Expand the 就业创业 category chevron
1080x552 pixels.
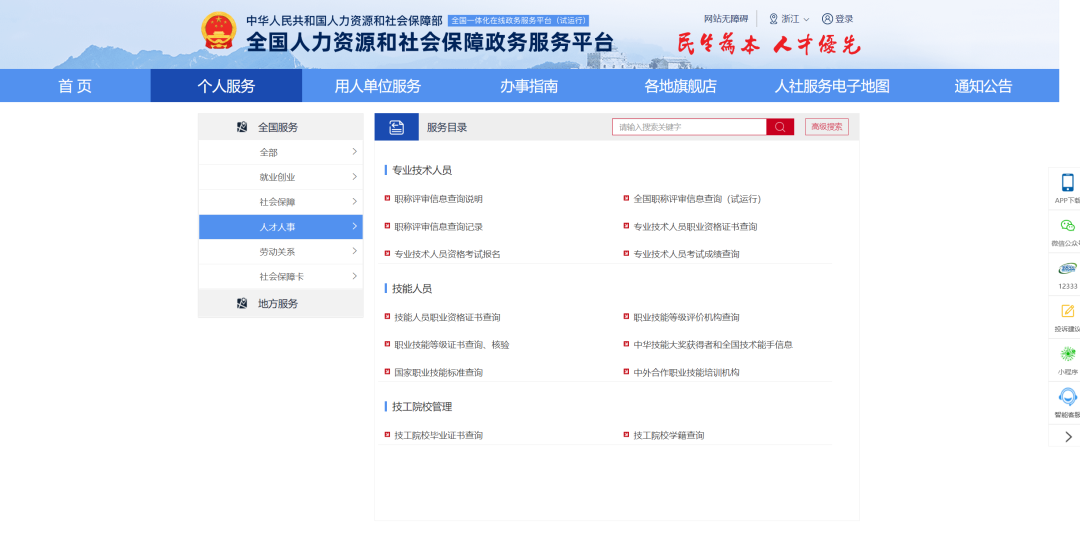[354, 176]
